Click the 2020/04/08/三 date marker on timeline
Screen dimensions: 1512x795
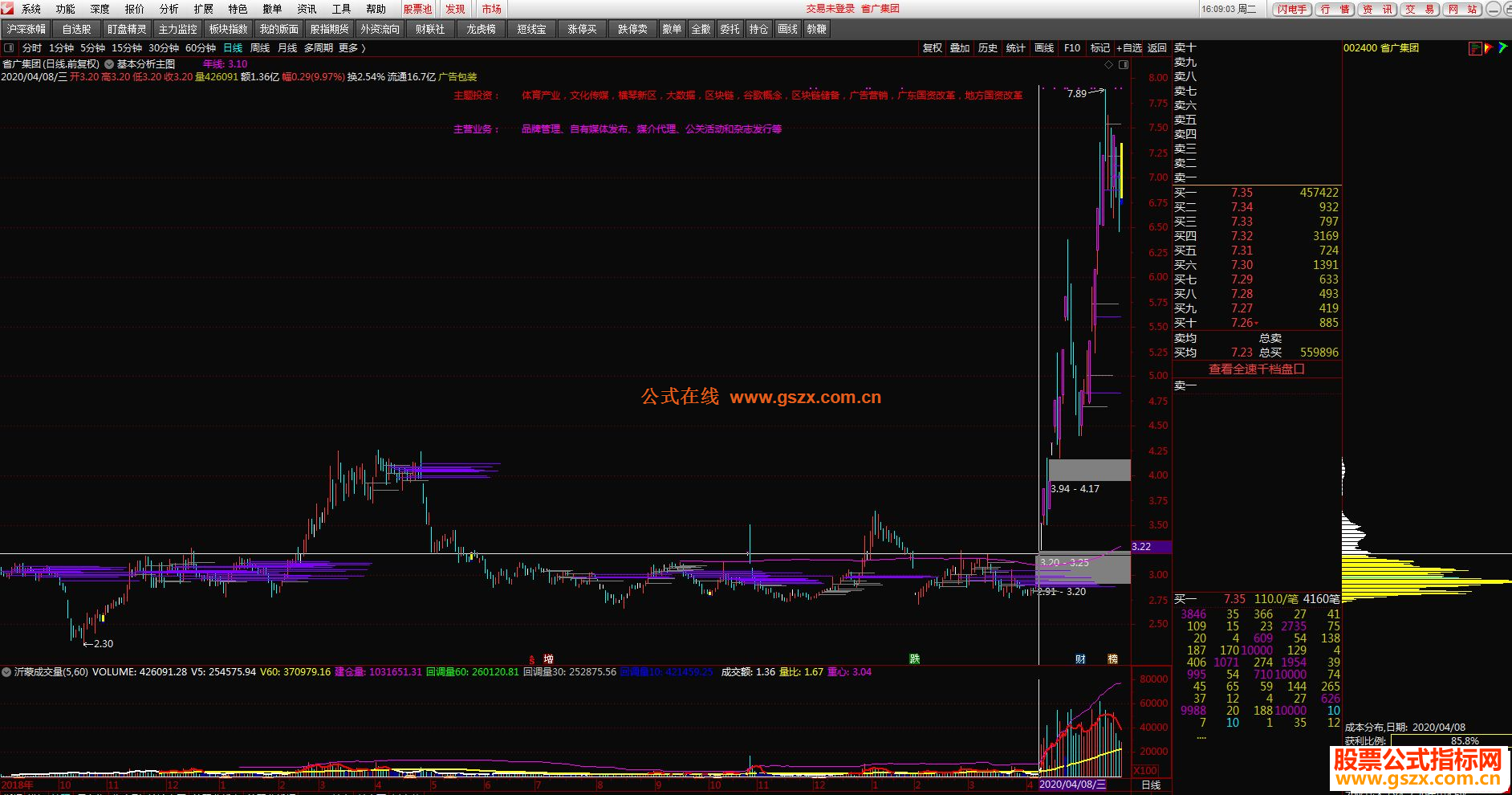click(x=1072, y=785)
